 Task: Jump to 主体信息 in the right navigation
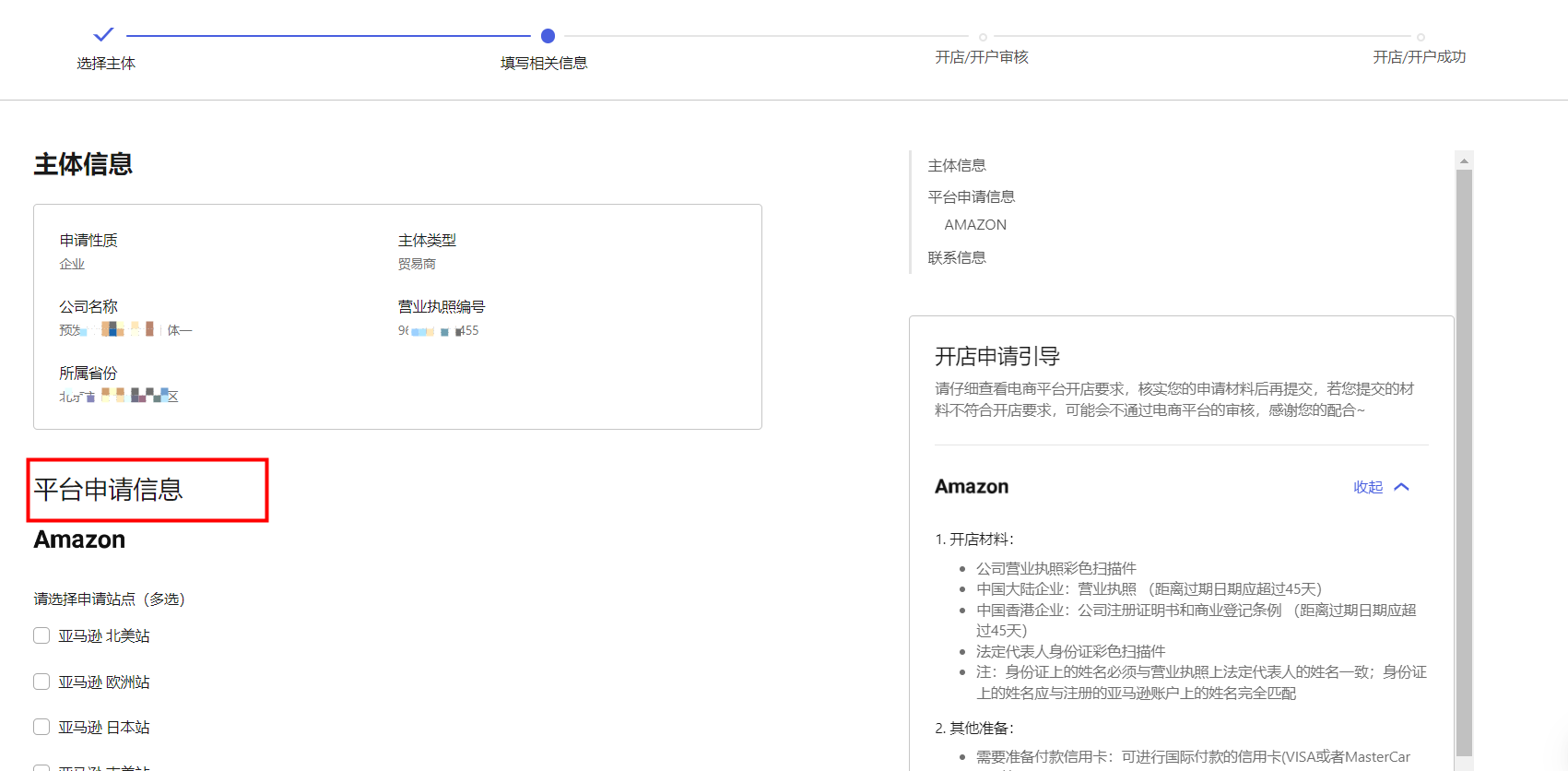957,166
